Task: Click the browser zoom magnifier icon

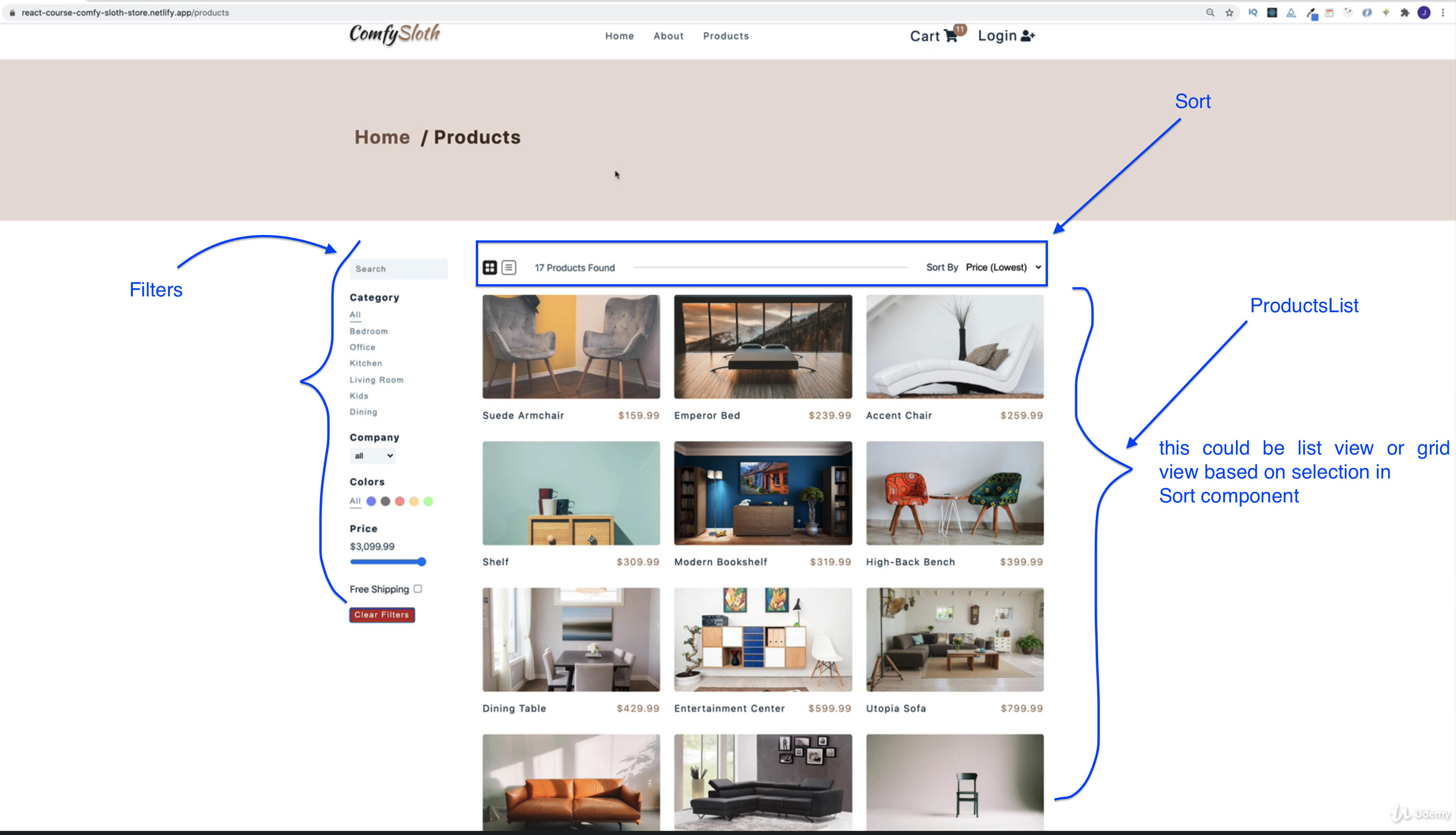Action: pyautogui.click(x=1210, y=13)
